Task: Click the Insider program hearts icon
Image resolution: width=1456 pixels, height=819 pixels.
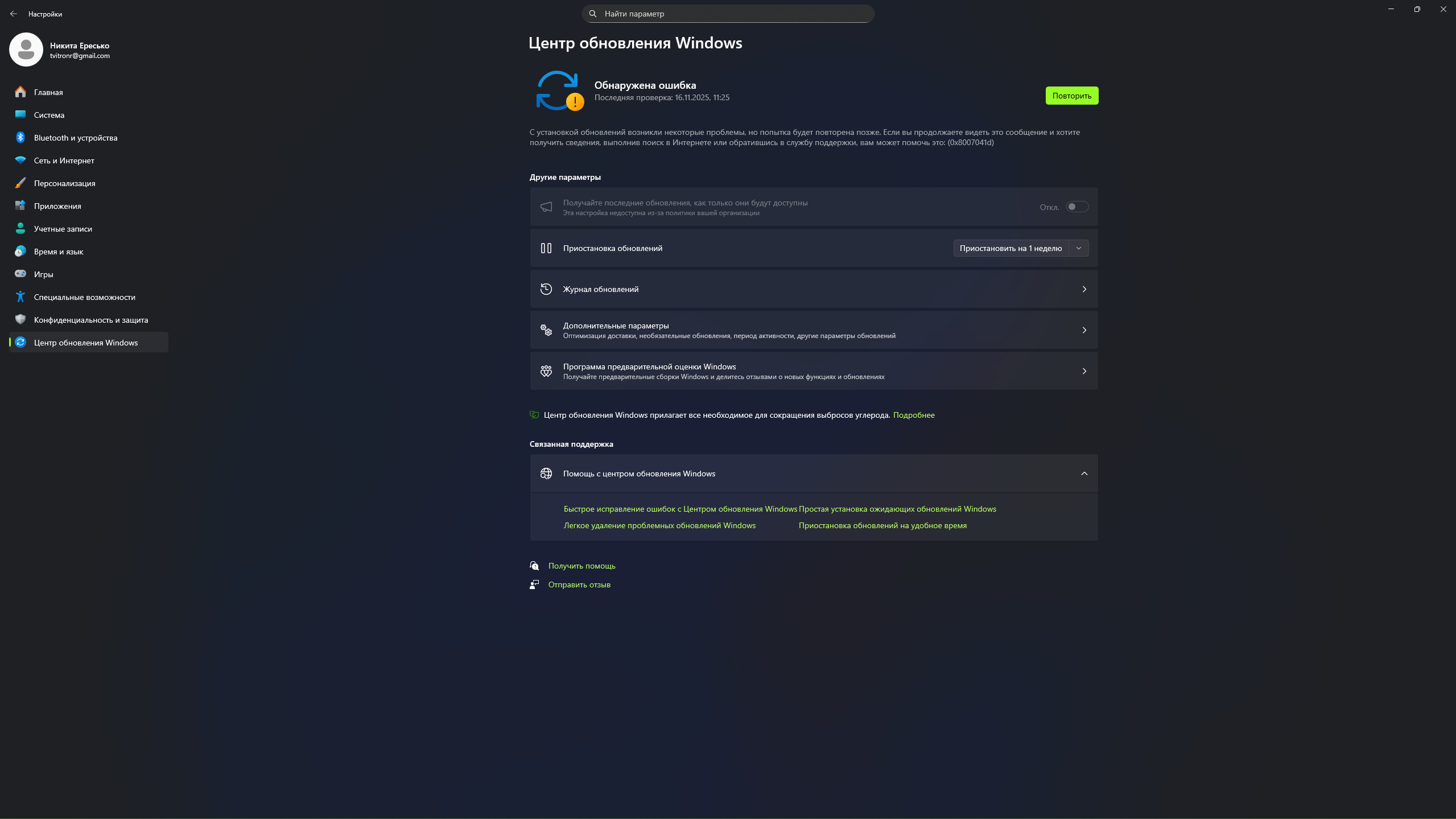Action: click(x=546, y=371)
